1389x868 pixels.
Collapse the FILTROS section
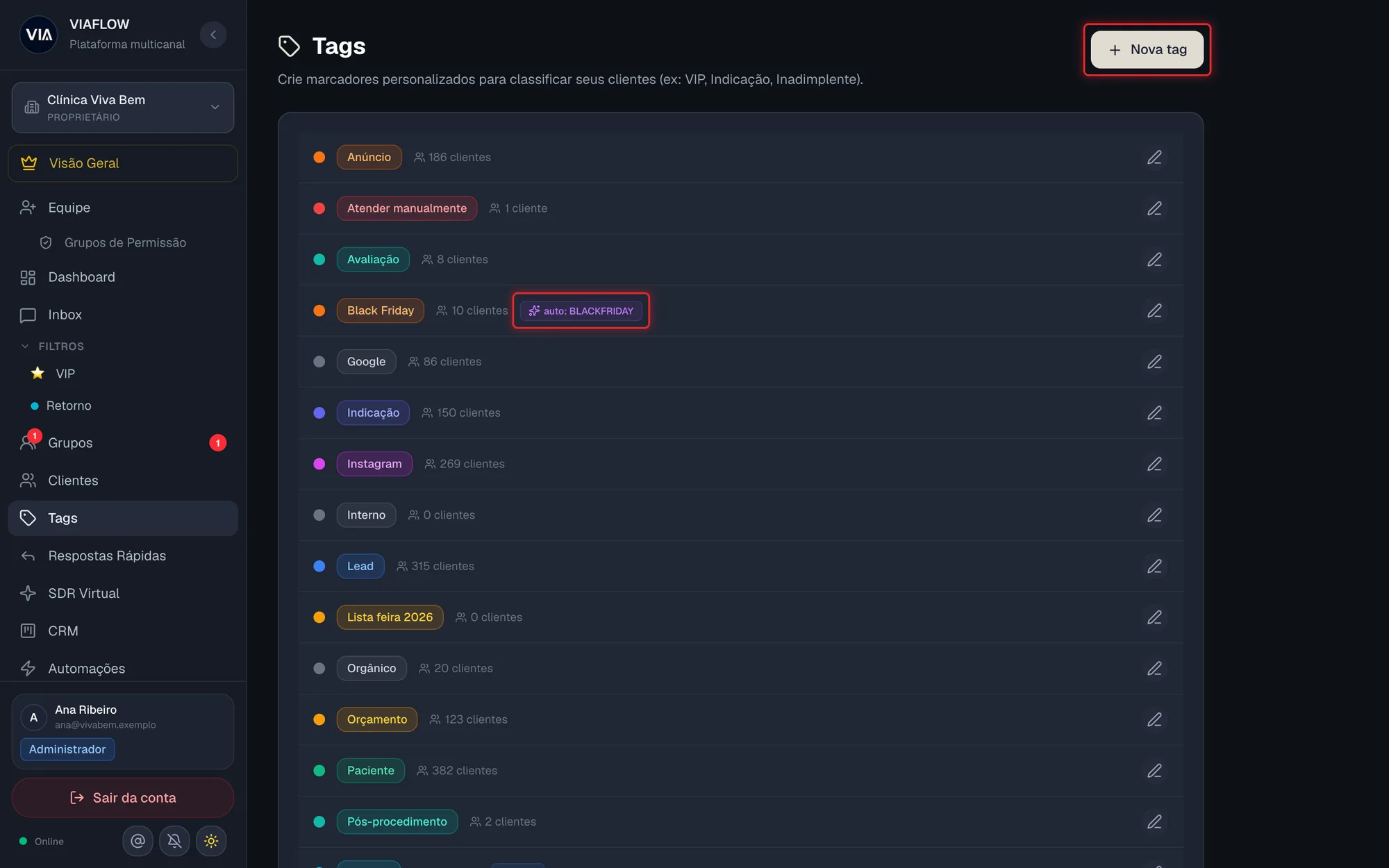[x=53, y=346]
